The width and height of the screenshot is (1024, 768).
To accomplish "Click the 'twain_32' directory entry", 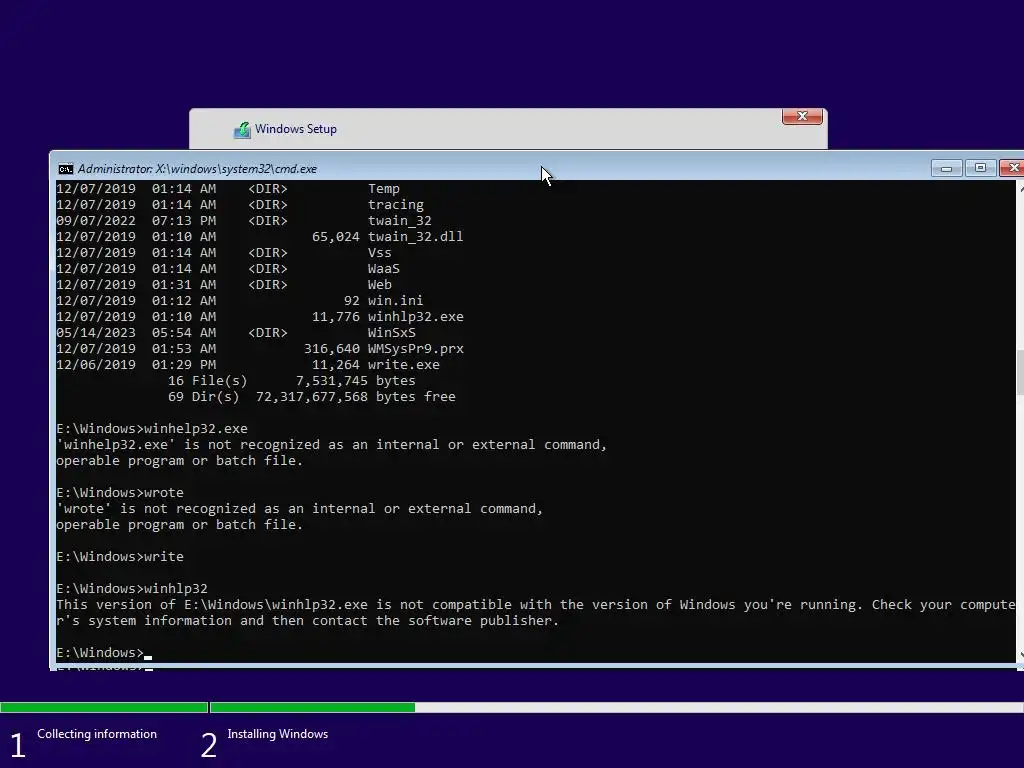I will (x=400, y=221).
